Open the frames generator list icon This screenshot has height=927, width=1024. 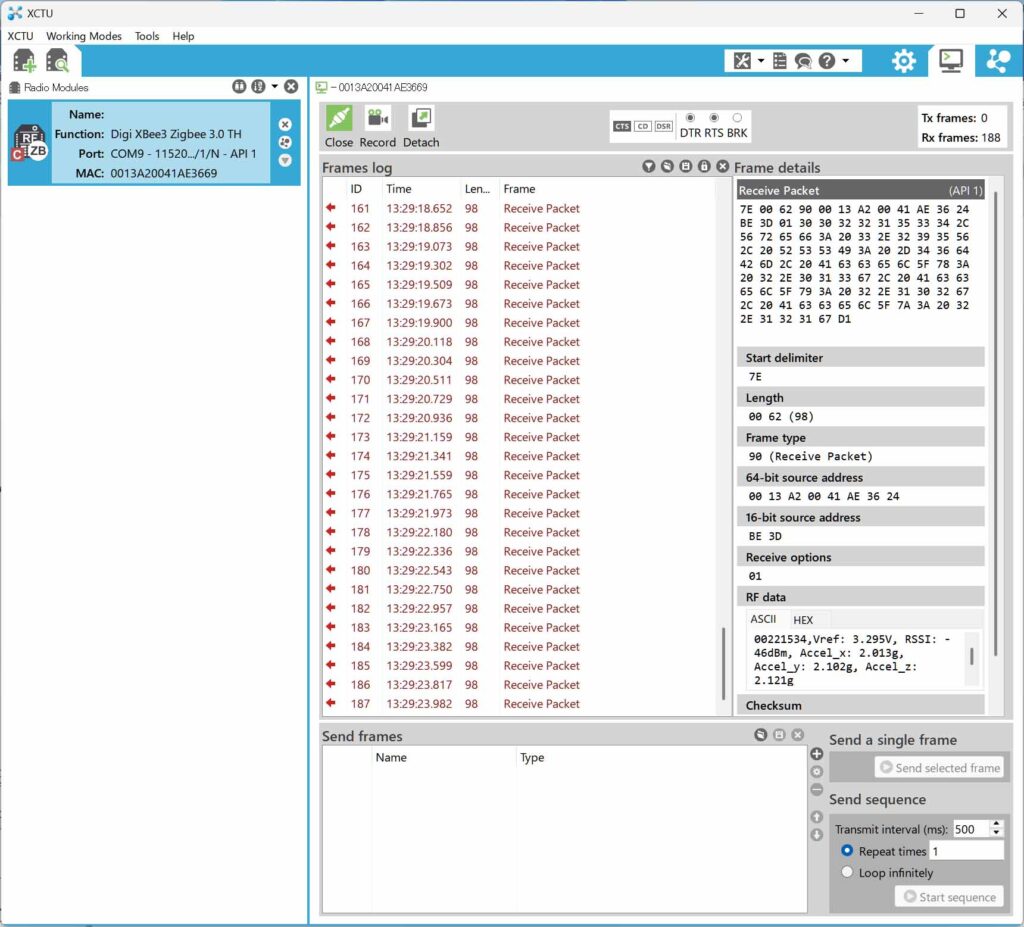point(780,61)
